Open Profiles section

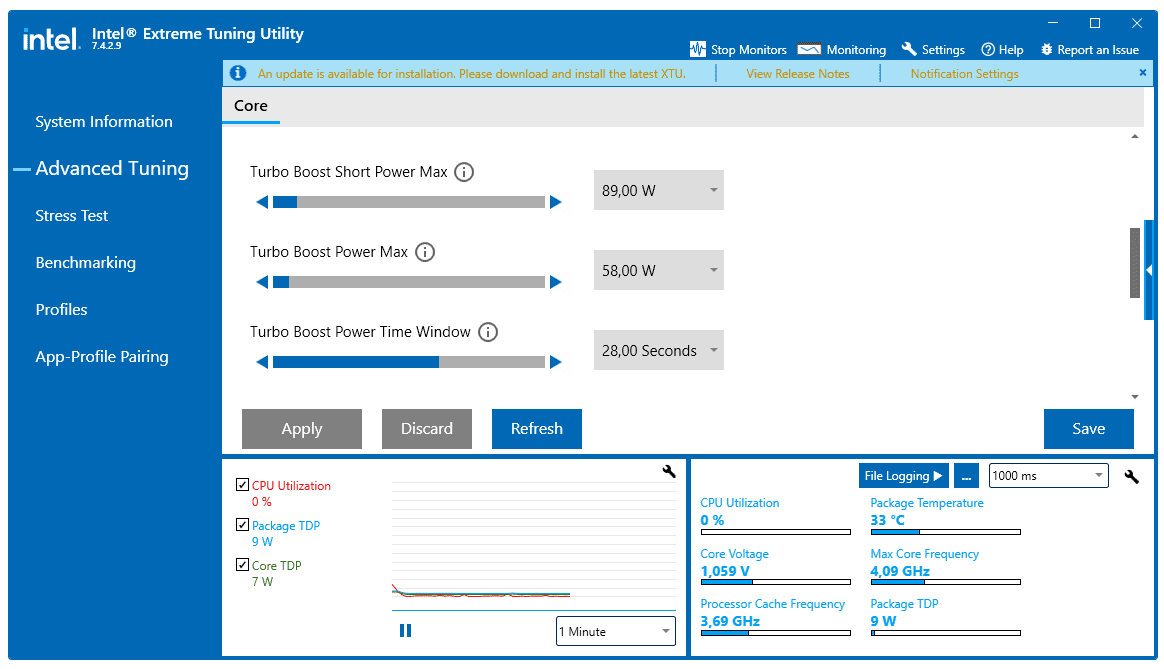(x=62, y=310)
